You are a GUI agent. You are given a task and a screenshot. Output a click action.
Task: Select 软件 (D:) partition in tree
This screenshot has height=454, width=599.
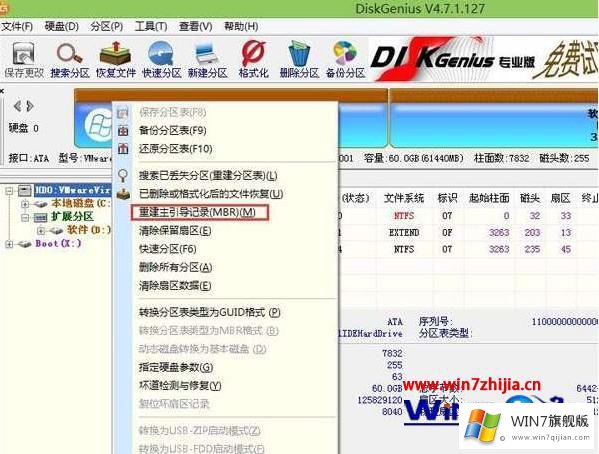pos(89,230)
